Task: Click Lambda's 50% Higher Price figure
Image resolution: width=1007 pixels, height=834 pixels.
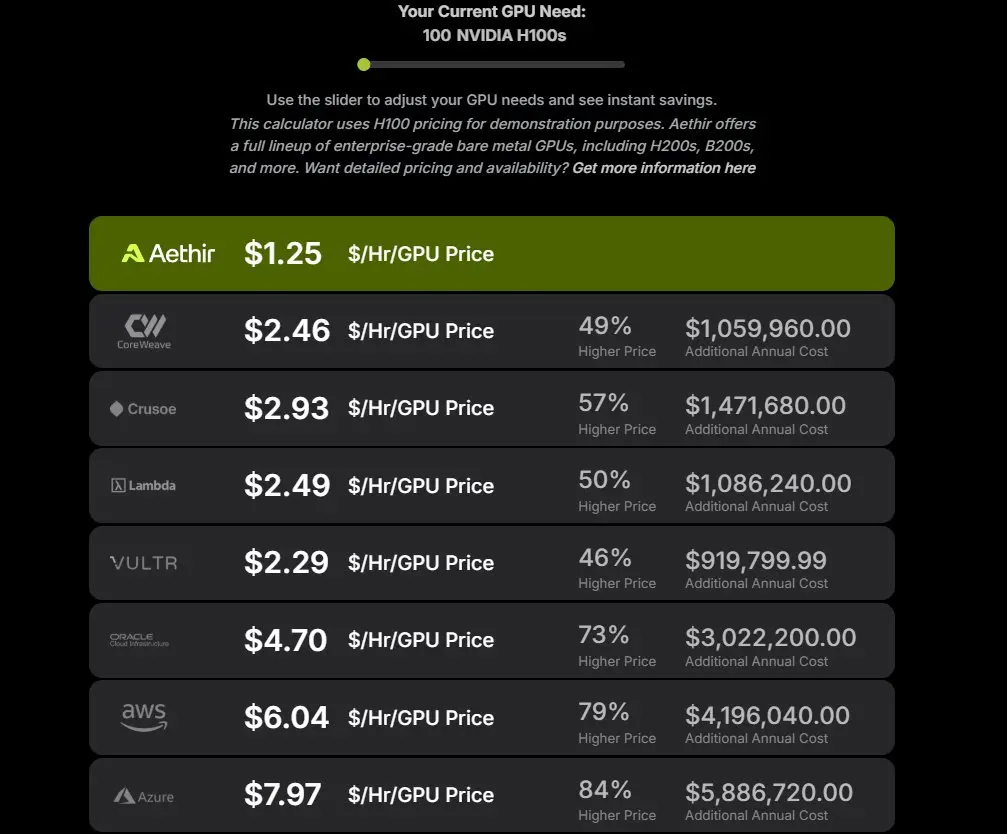Action: 604,480
